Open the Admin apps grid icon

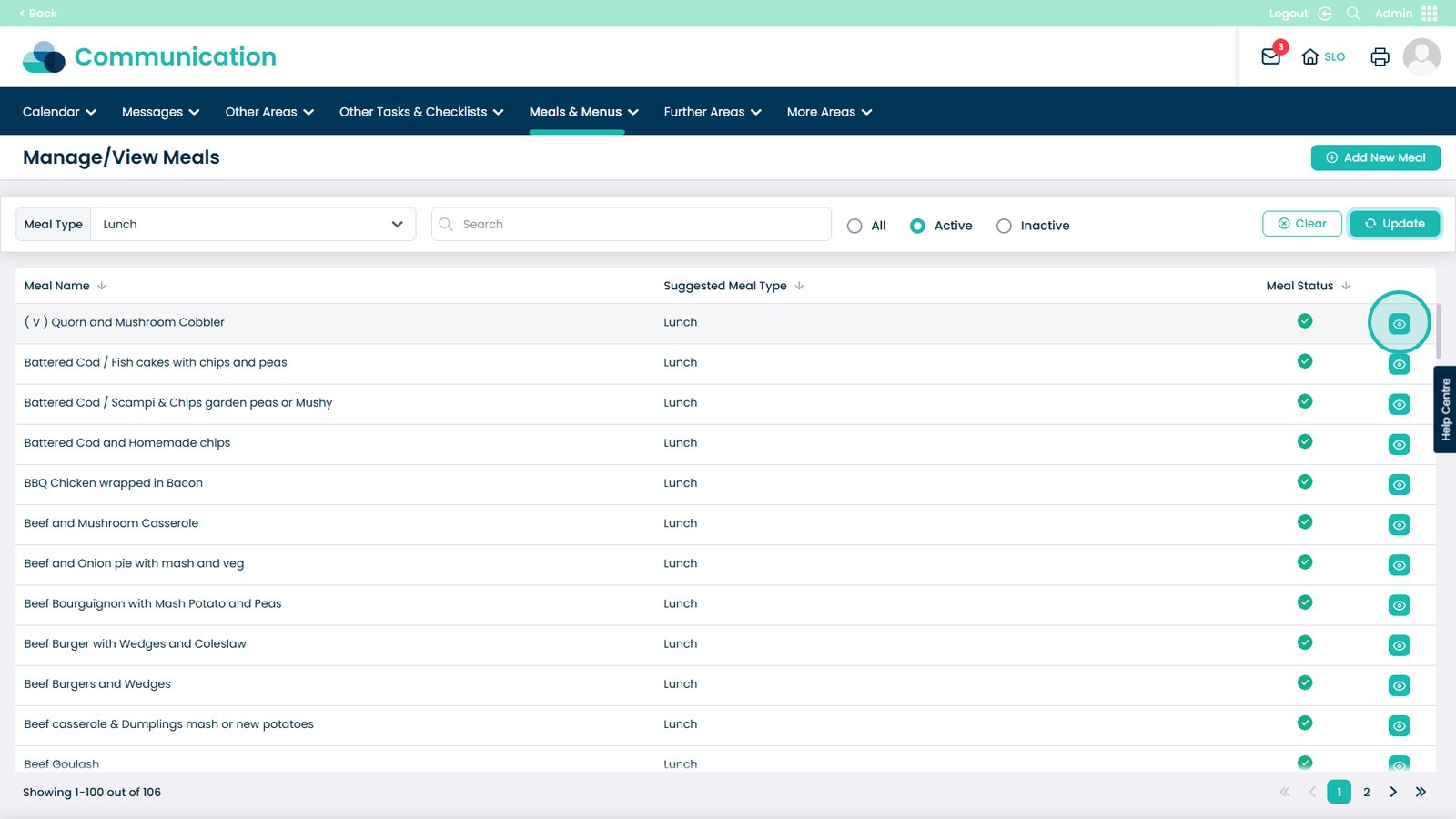coord(1430,14)
